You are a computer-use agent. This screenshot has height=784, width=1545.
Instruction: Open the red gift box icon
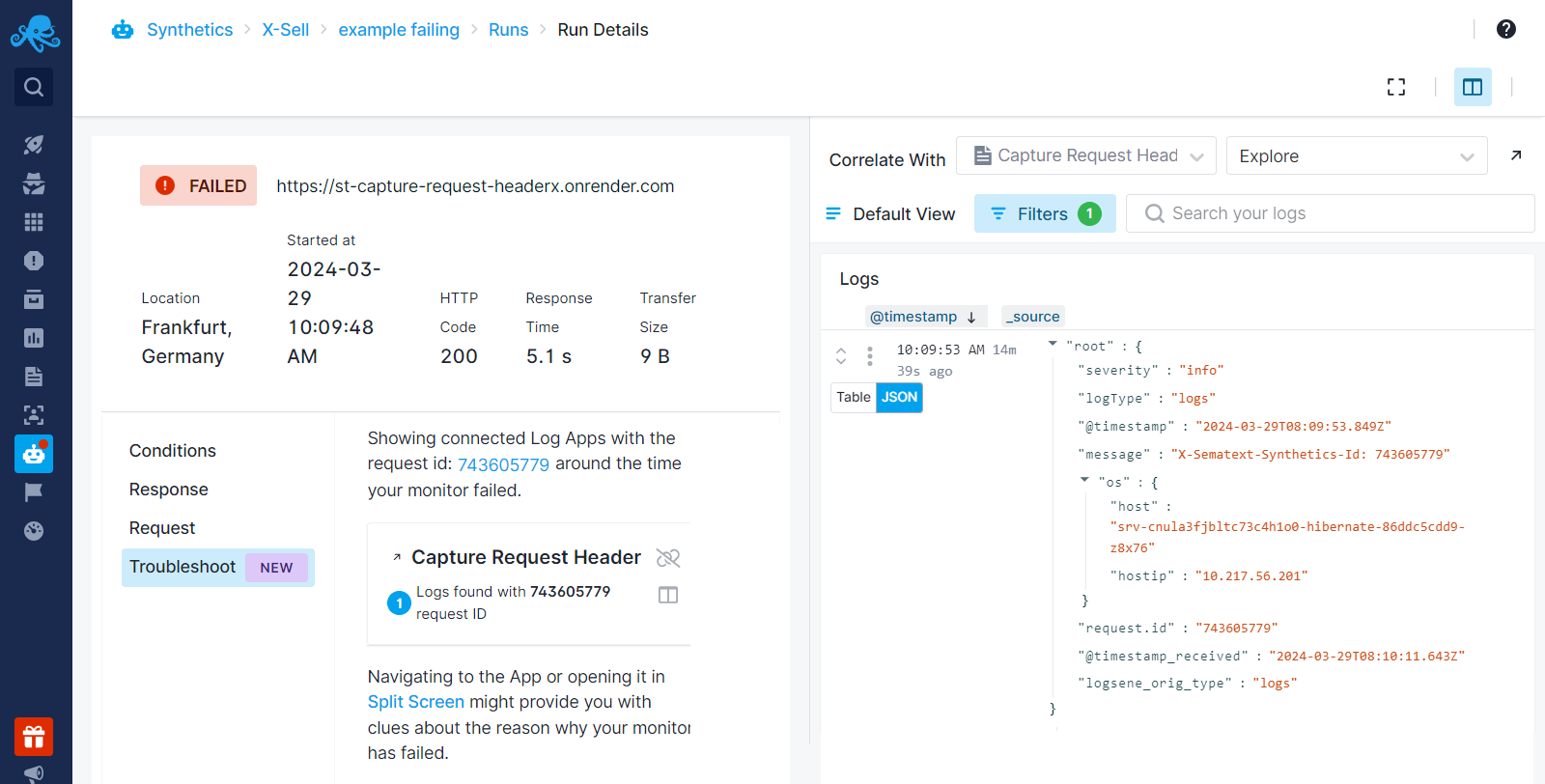(34, 738)
